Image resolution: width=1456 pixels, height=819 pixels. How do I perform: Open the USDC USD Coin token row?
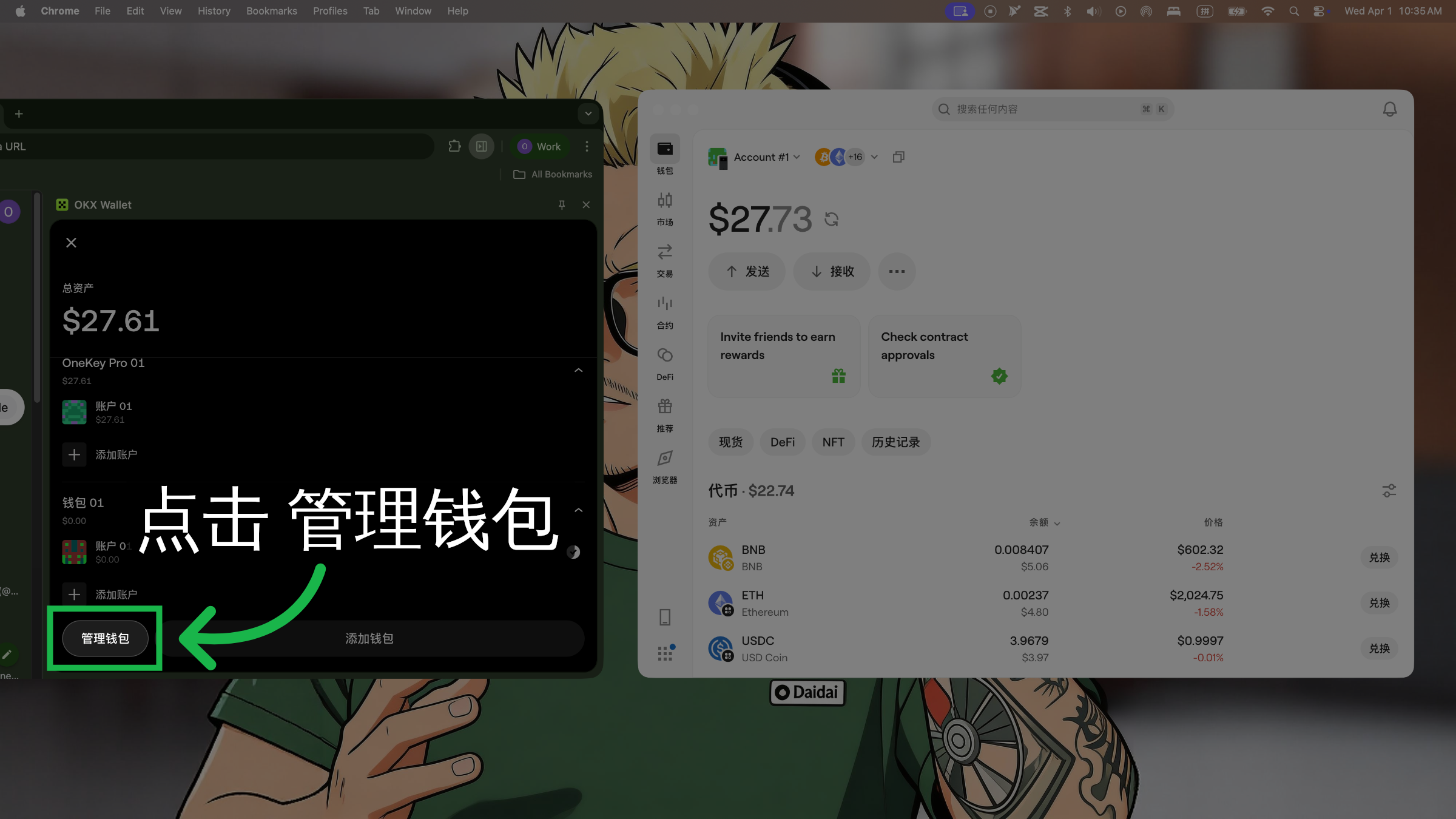(1053, 649)
